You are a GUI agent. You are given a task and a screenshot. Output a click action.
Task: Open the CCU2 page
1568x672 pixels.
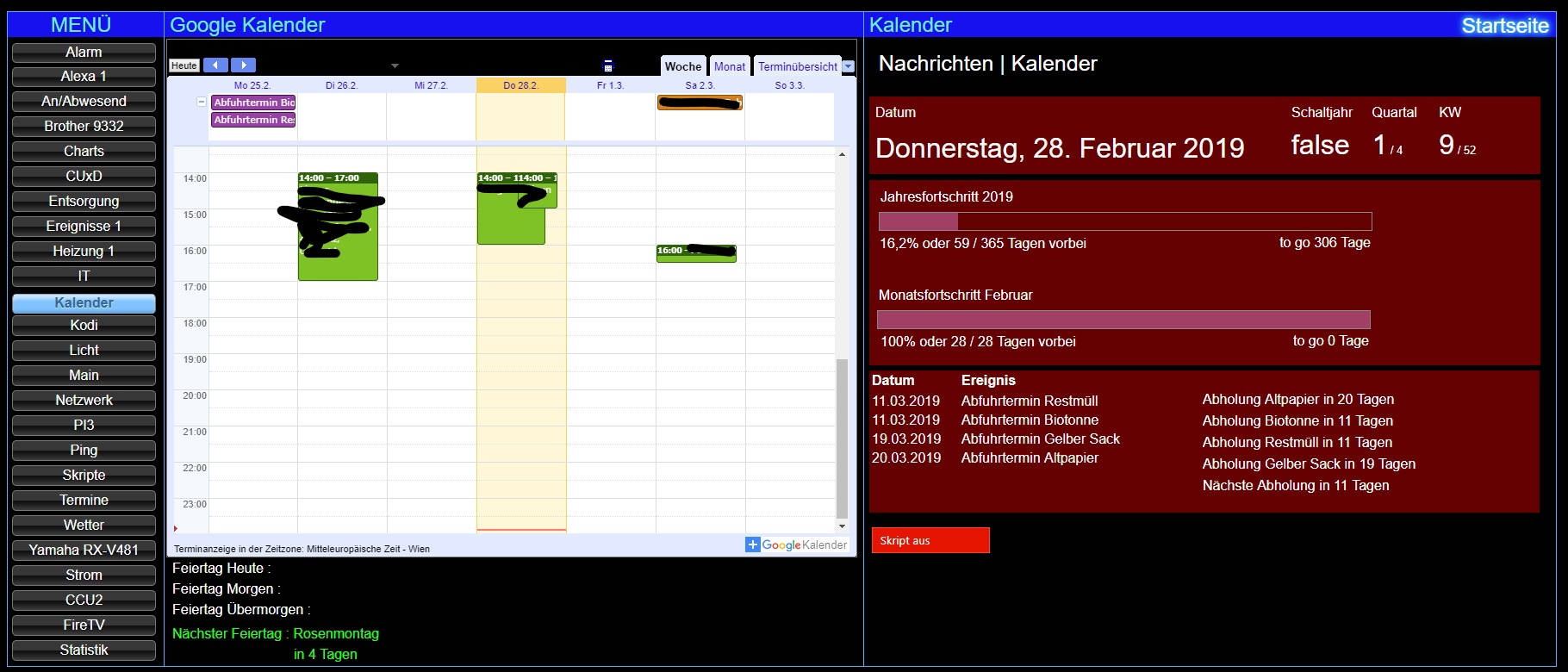pyautogui.click(x=84, y=600)
